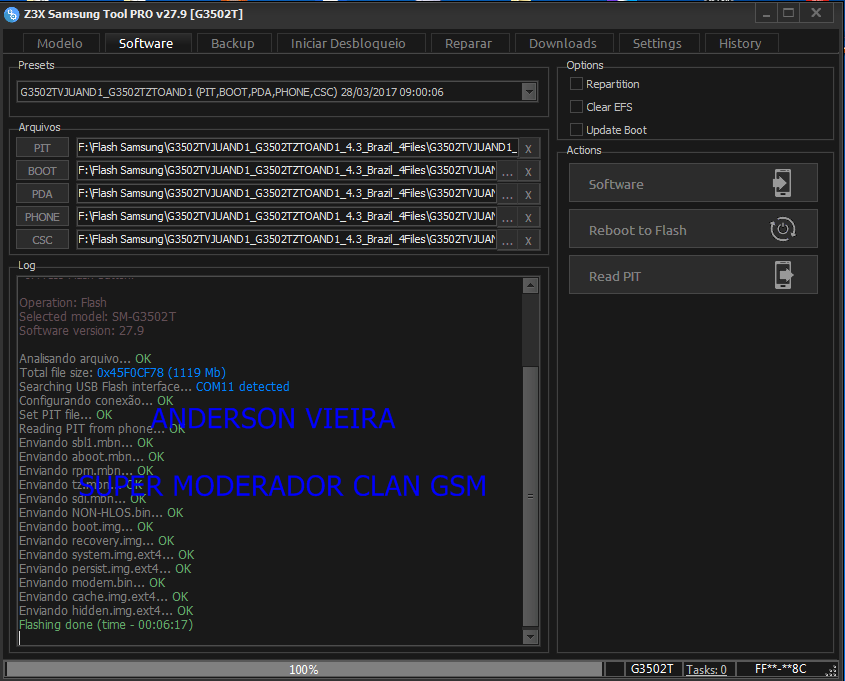Screen dimensions: 845x681
Task: Click the G3502T model in status bar
Action: click(x=652, y=669)
